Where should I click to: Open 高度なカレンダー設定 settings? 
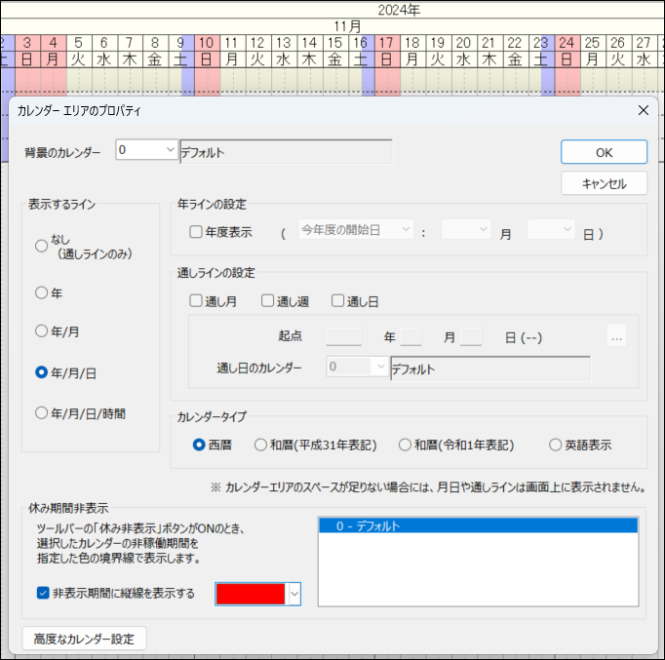tap(84, 638)
